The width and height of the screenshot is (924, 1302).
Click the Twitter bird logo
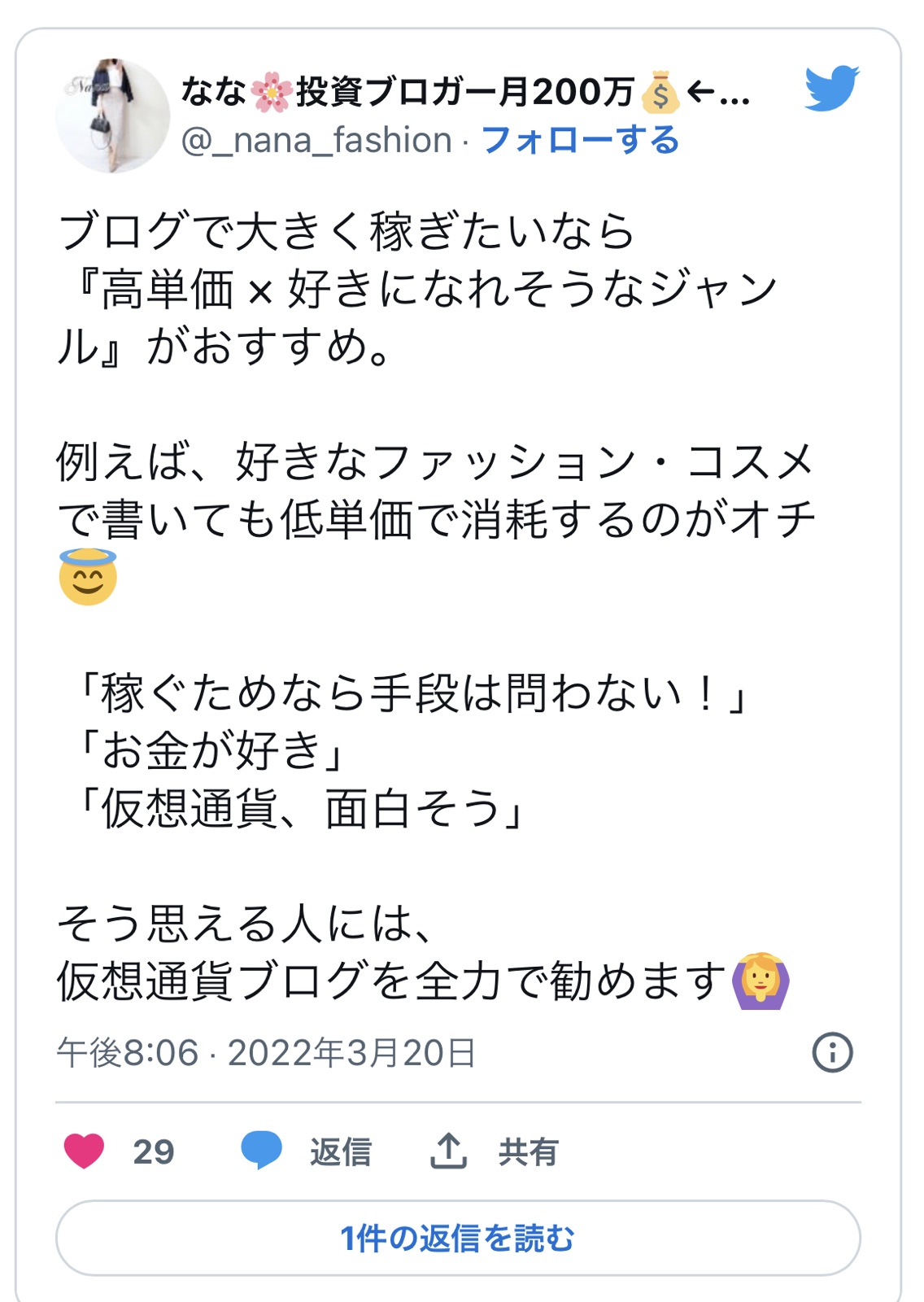point(831,88)
